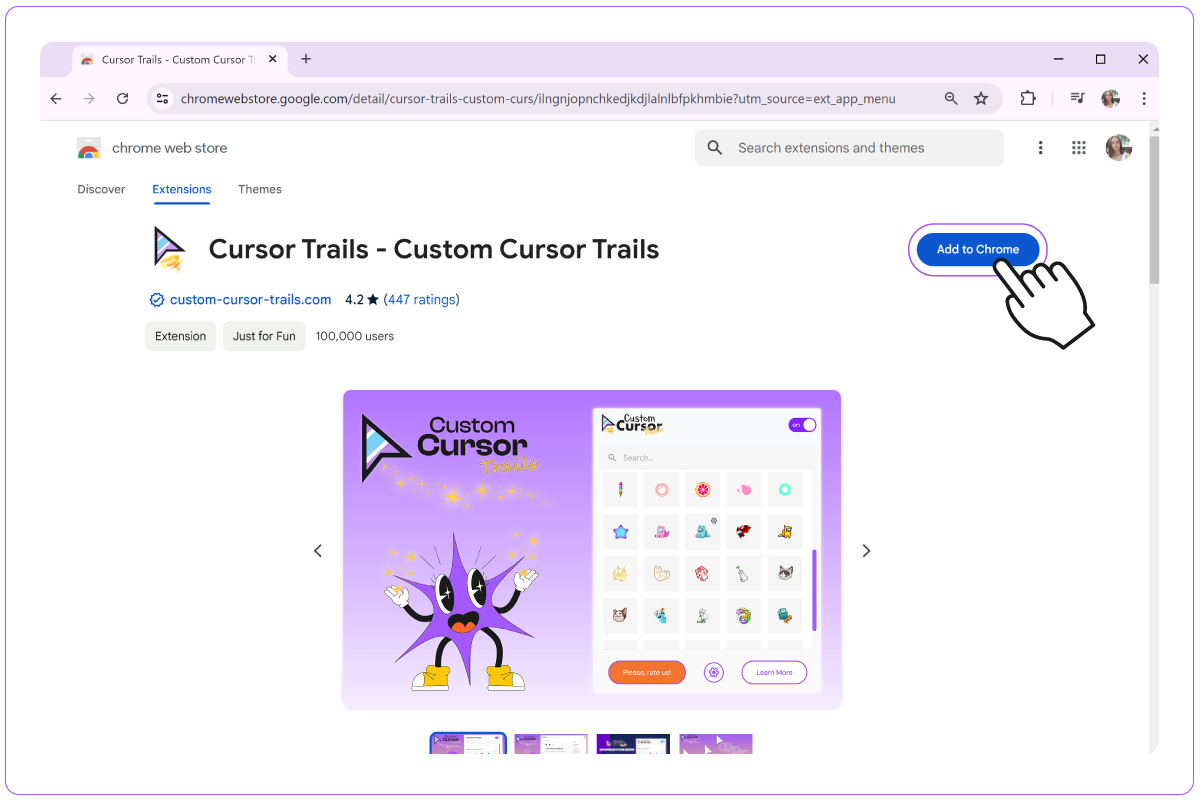This screenshot has height=800, width=1200.
Task: Open the large Custom Cursor Trails promo image
Action: point(592,550)
